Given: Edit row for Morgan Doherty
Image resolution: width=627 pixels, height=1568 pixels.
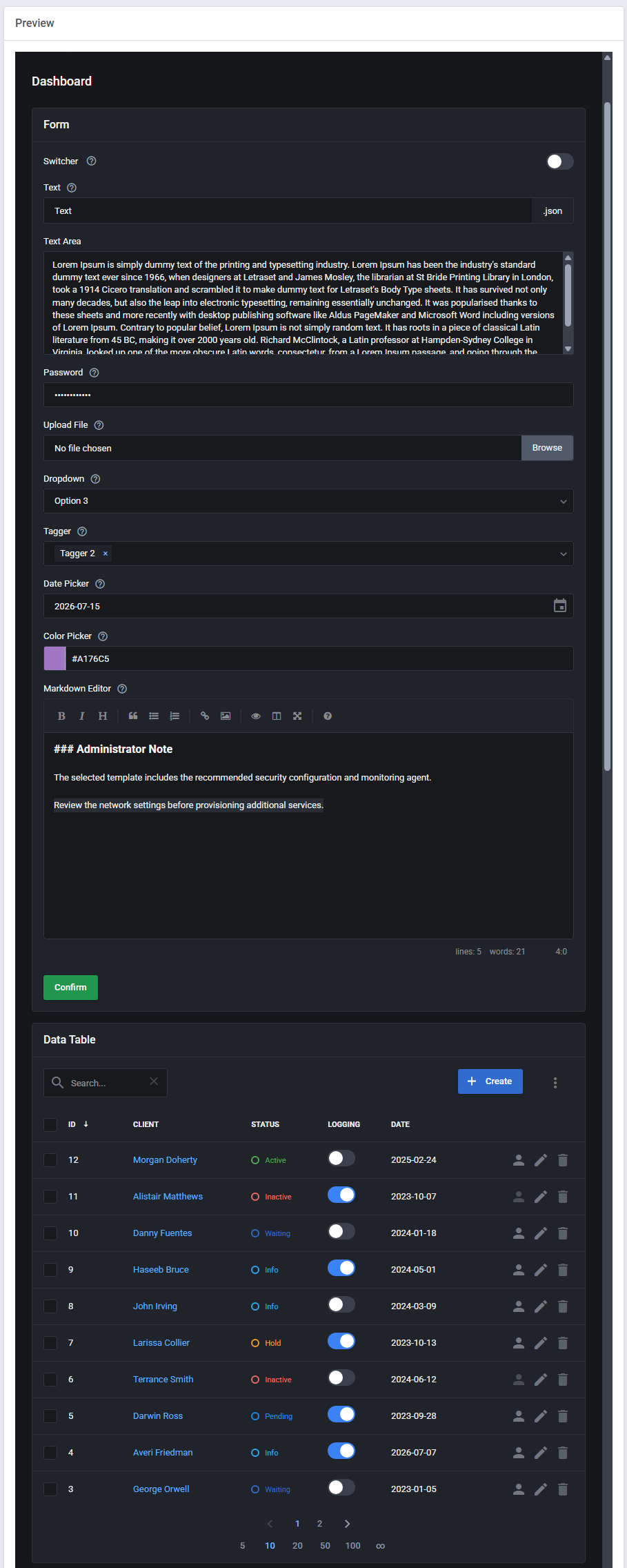Looking at the screenshot, I should (x=541, y=1160).
